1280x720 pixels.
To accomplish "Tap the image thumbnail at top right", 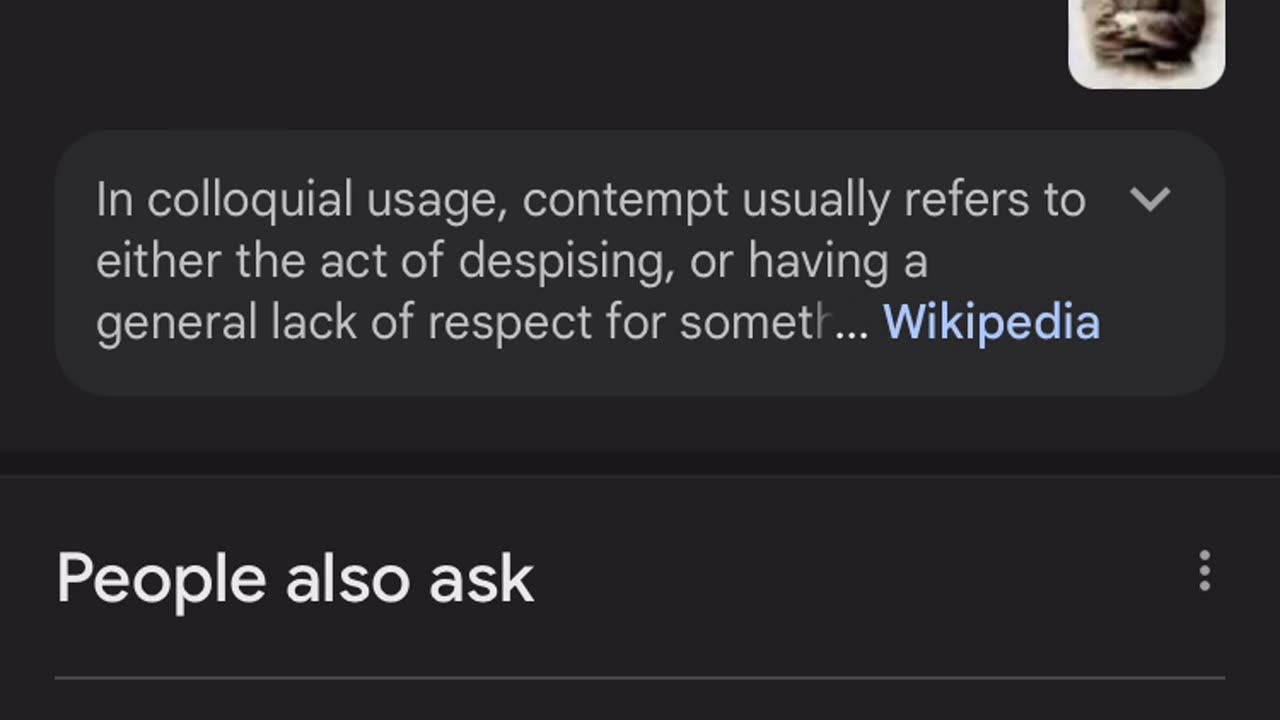I will click(1146, 40).
